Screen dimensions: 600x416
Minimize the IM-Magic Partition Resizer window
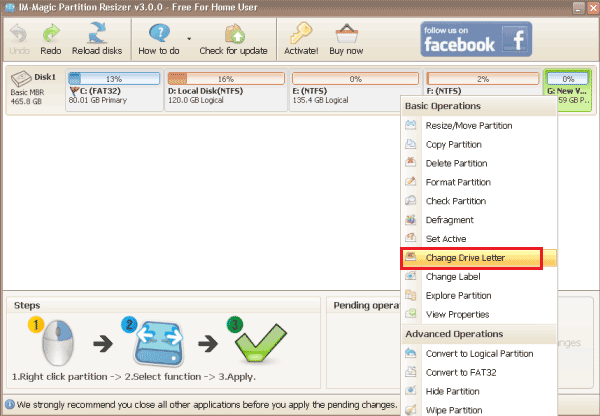pos(578,8)
